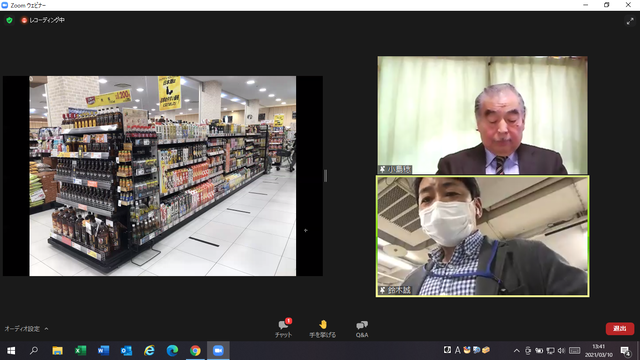Screen dimensions: 640x360
Task: Open Microsoft Edge from taskbar
Action: [x=172, y=351]
